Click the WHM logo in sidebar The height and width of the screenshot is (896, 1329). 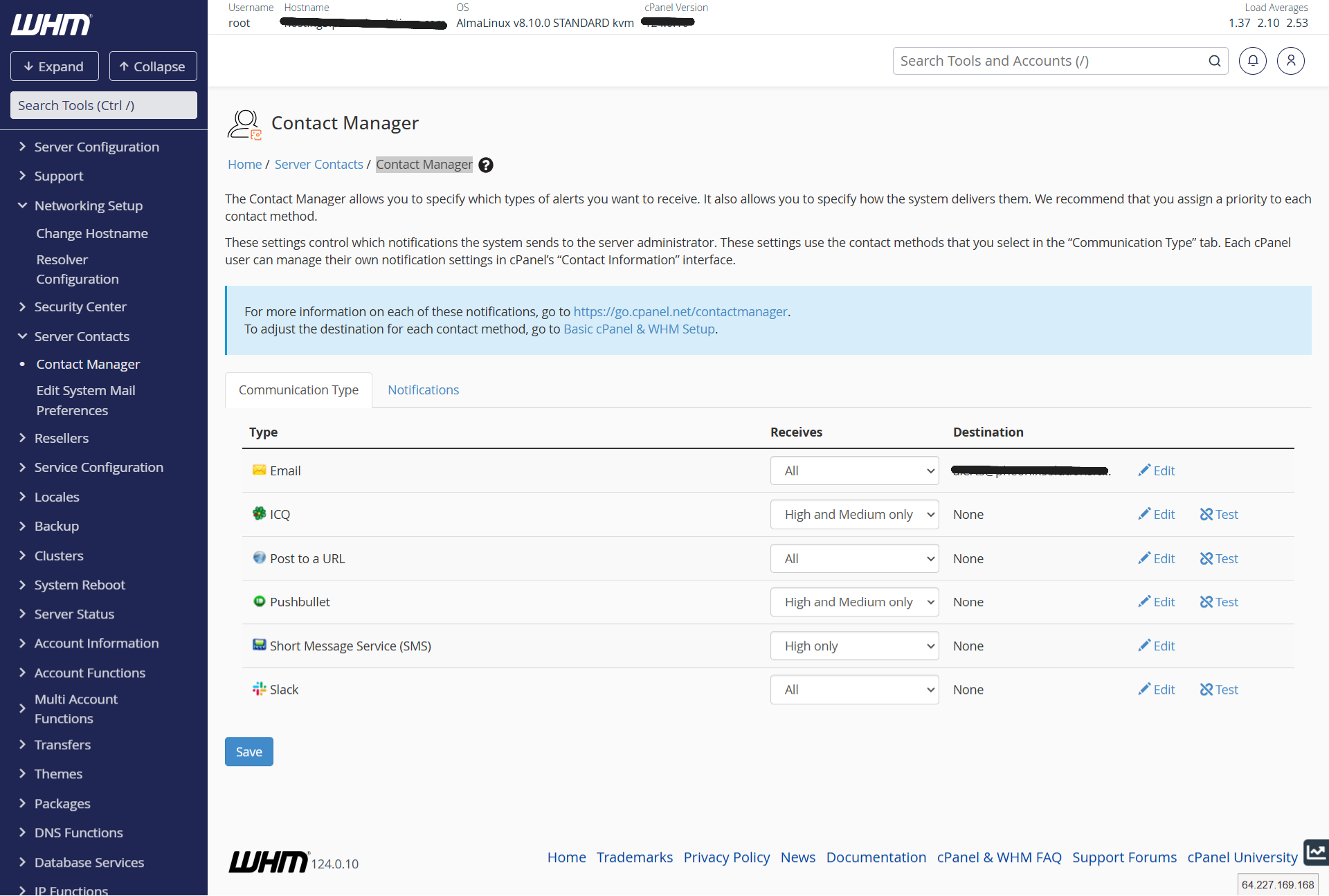pos(51,25)
